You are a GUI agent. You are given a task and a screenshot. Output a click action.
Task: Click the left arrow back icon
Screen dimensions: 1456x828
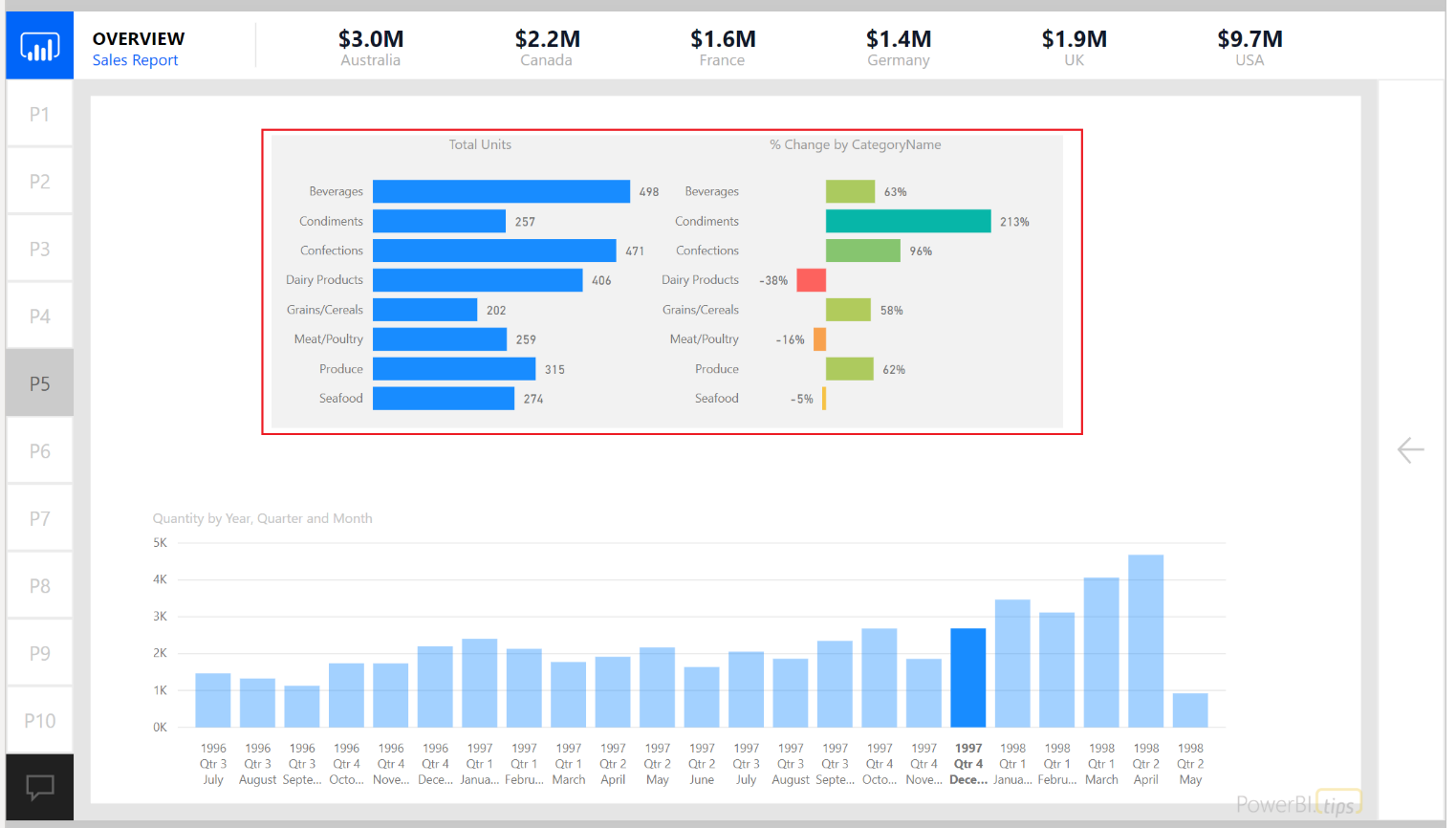point(1410,449)
